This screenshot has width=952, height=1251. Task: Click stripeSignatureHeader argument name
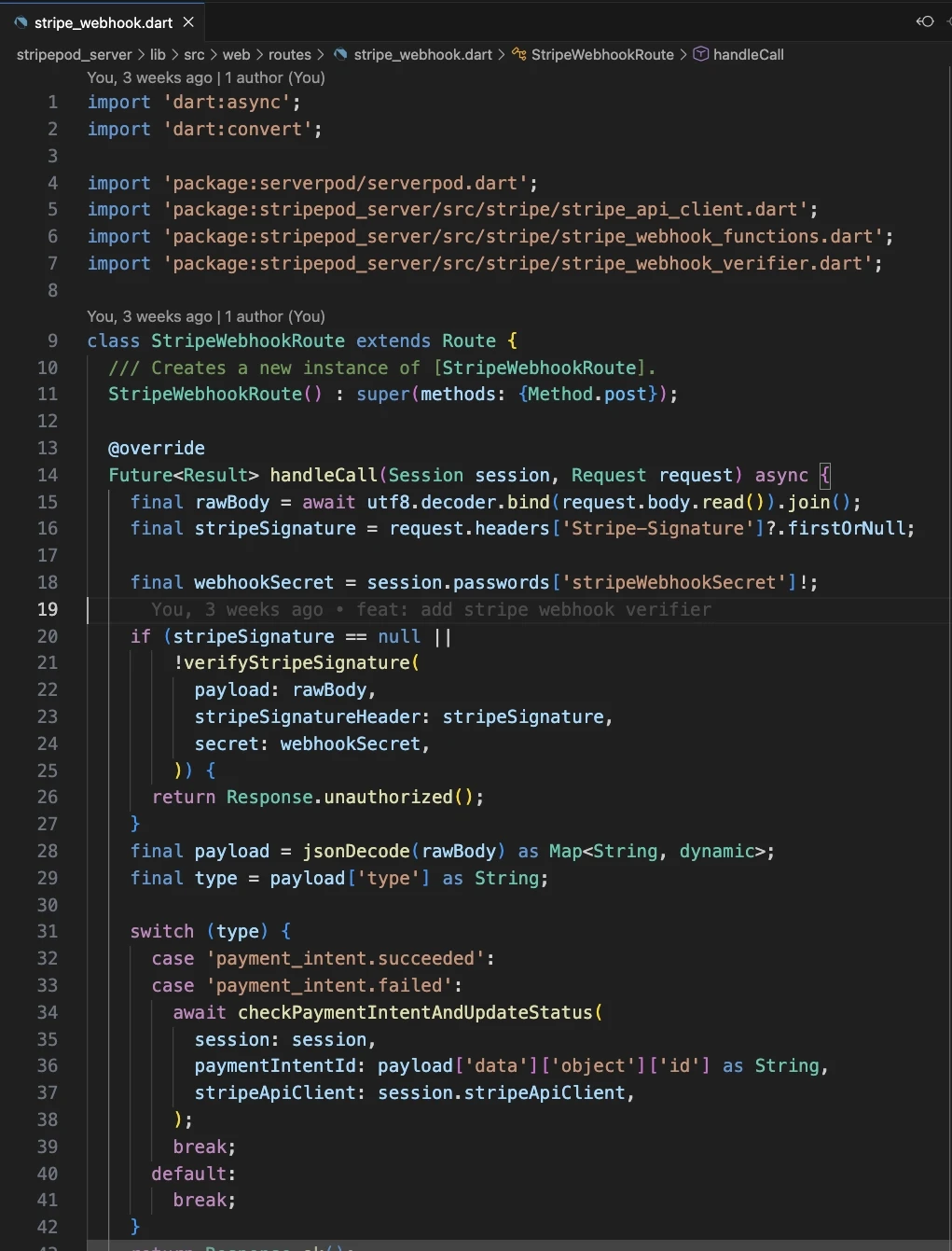(308, 717)
